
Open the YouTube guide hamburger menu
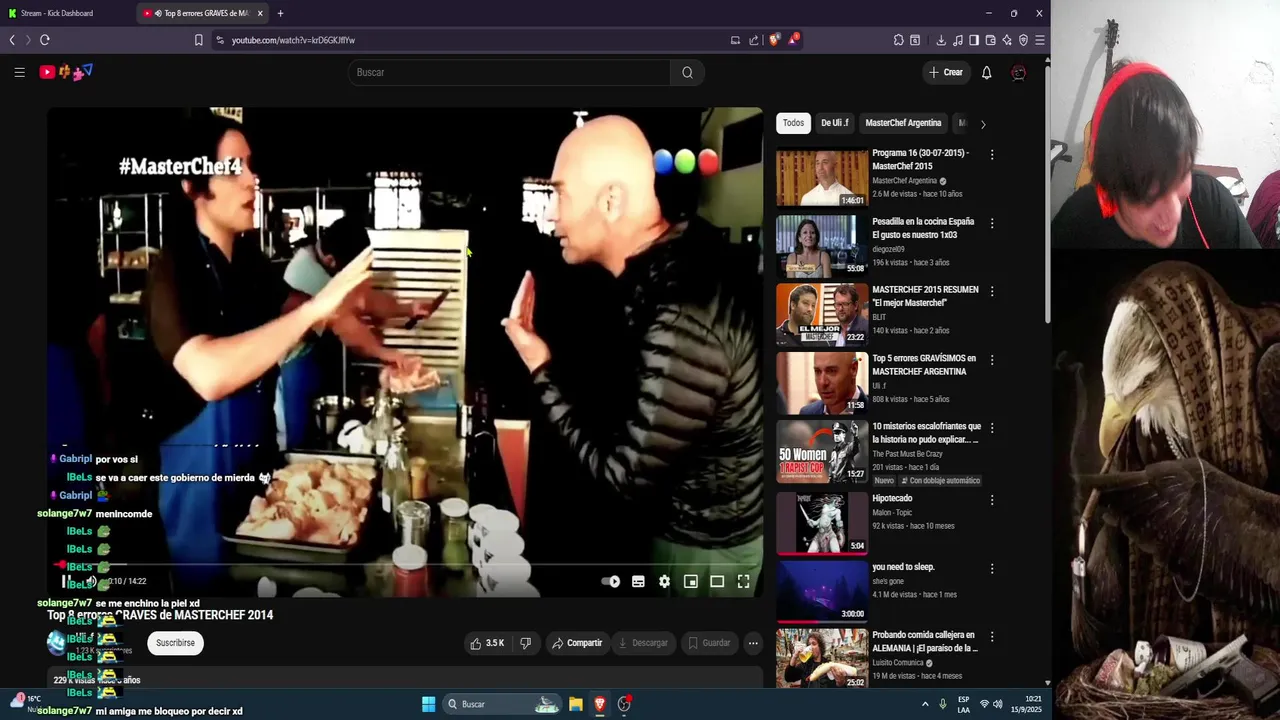tap(19, 72)
